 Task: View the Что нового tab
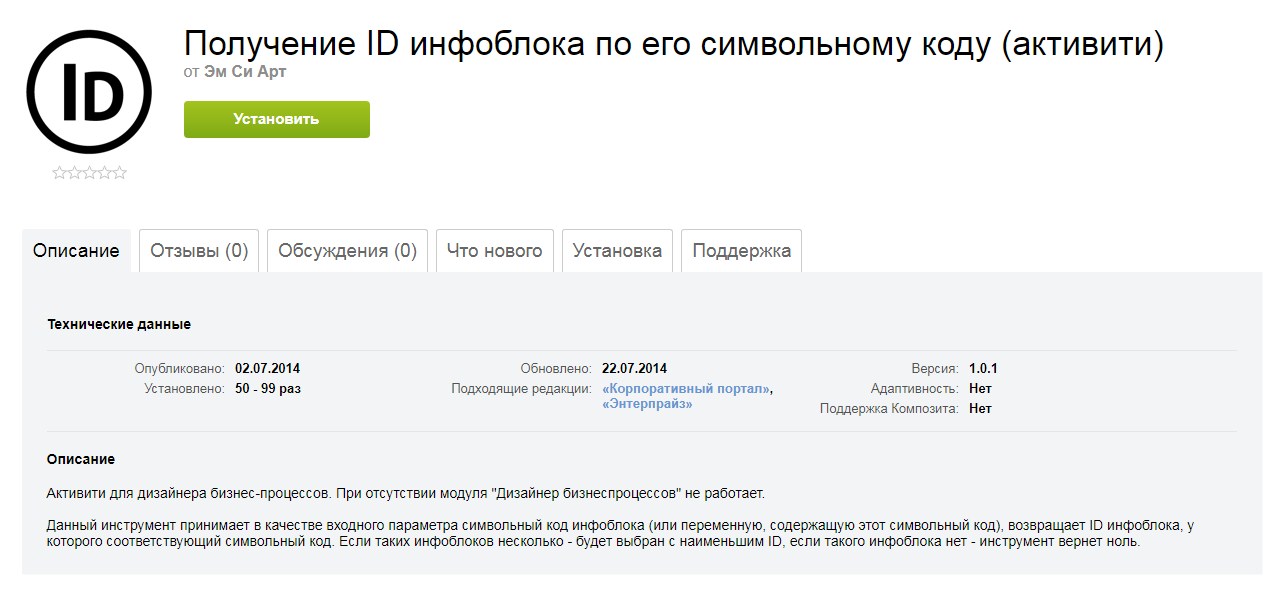(x=494, y=251)
